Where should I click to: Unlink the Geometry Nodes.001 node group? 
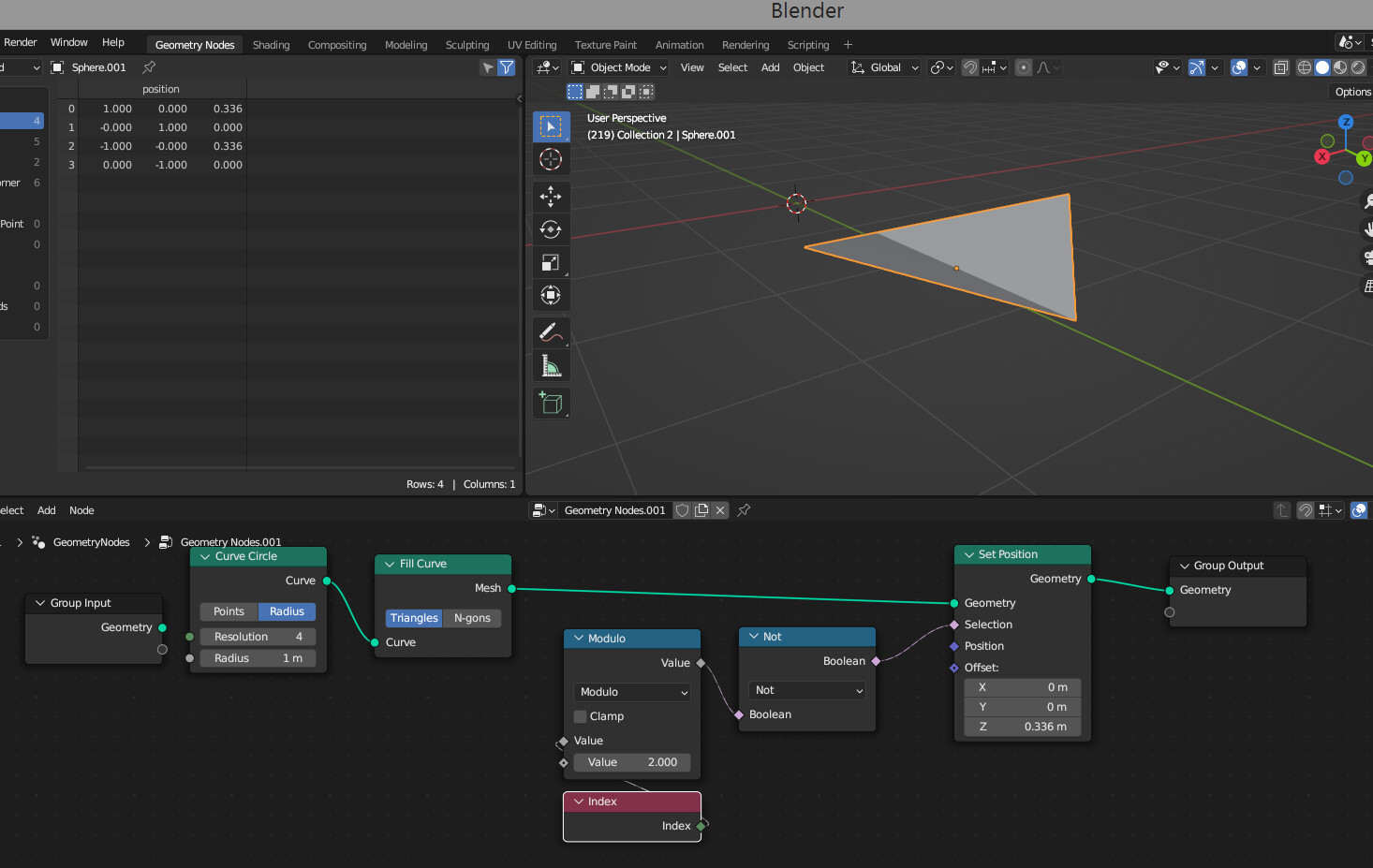[x=720, y=510]
